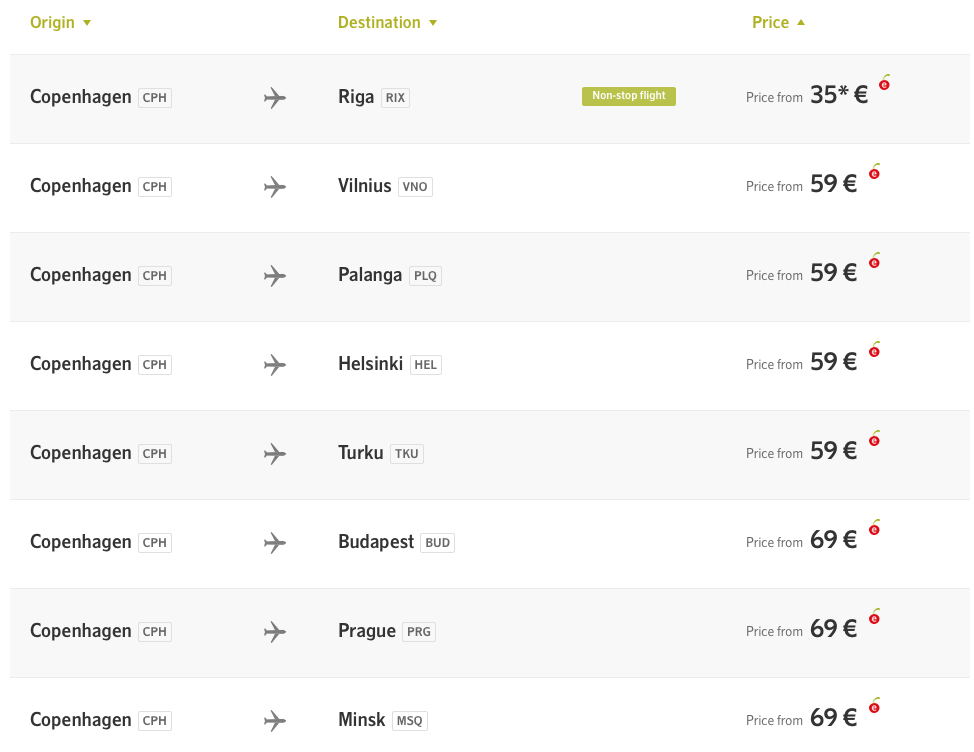
Task: Click the airplane icon in the Helsinki row
Action: [x=275, y=365]
